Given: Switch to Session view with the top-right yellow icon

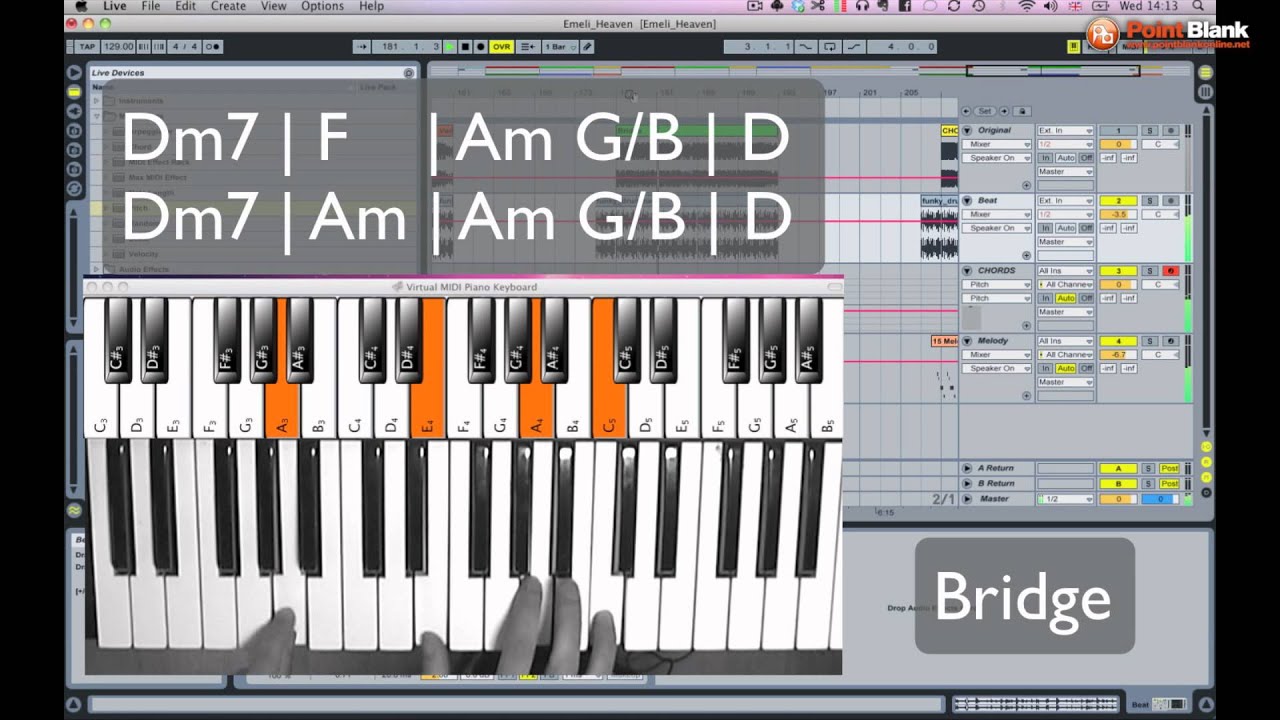Looking at the screenshot, I should coord(1205,72).
